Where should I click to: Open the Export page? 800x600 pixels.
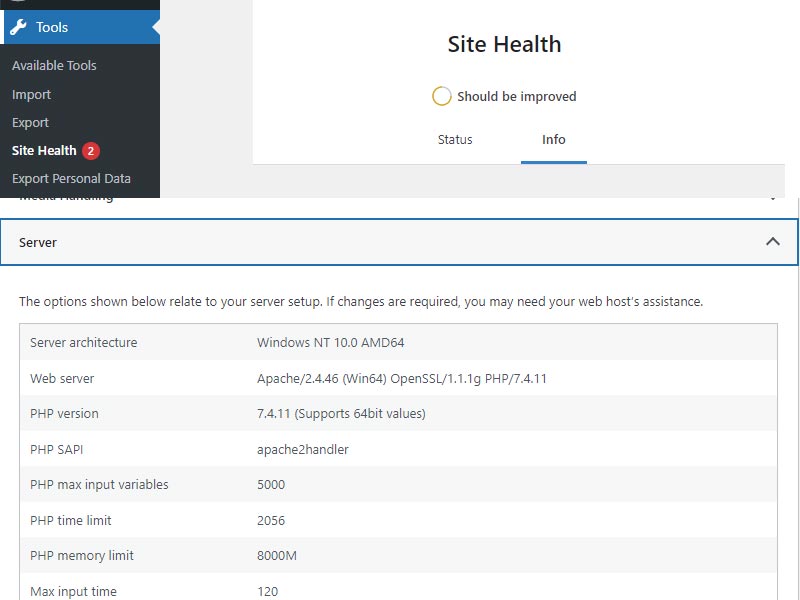coord(31,123)
